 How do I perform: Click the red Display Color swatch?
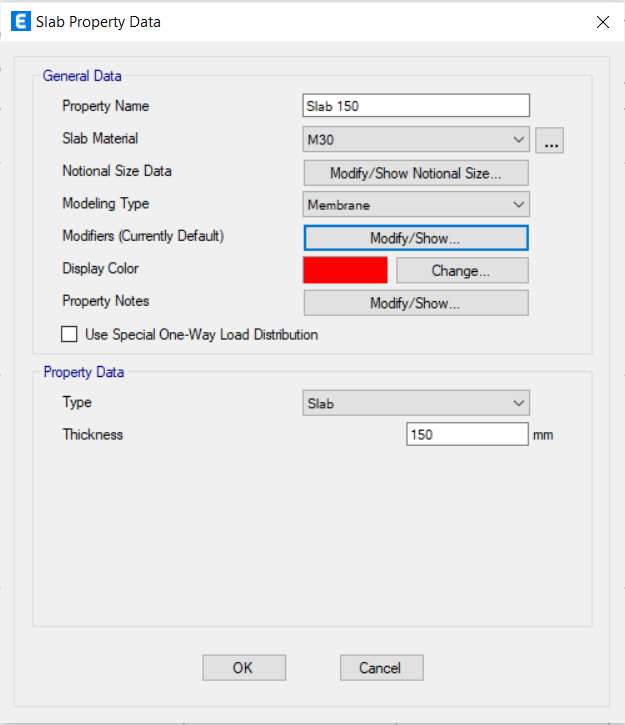[x=345, y=270]
